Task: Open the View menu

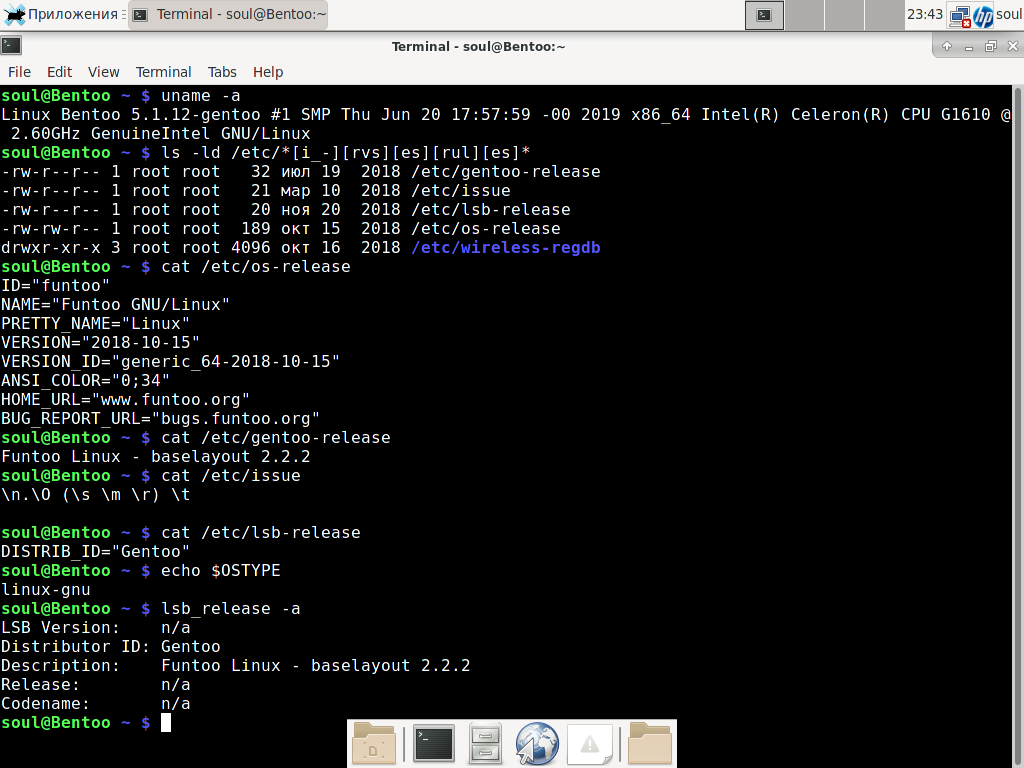Action: (x=103, y=72)
